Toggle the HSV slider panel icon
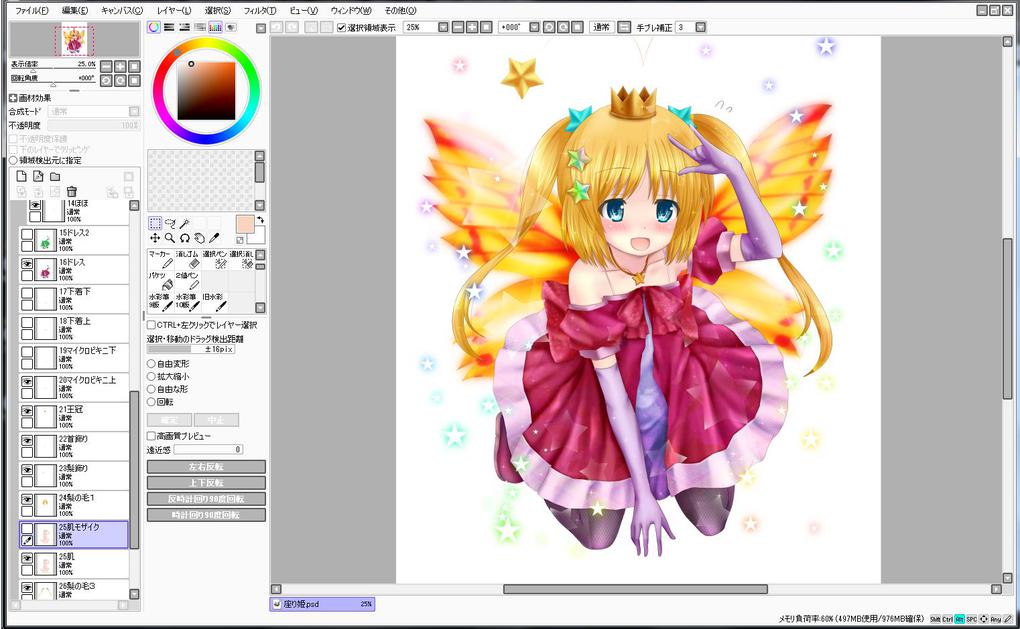The width and height of the screenshot is (1020, 629). pos(184,27)
